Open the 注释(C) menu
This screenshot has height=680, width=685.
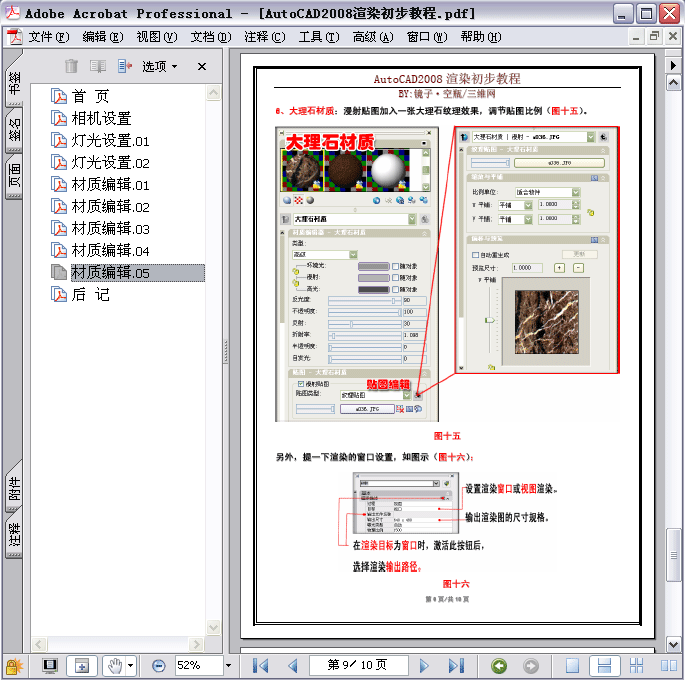tap(265, 37)
